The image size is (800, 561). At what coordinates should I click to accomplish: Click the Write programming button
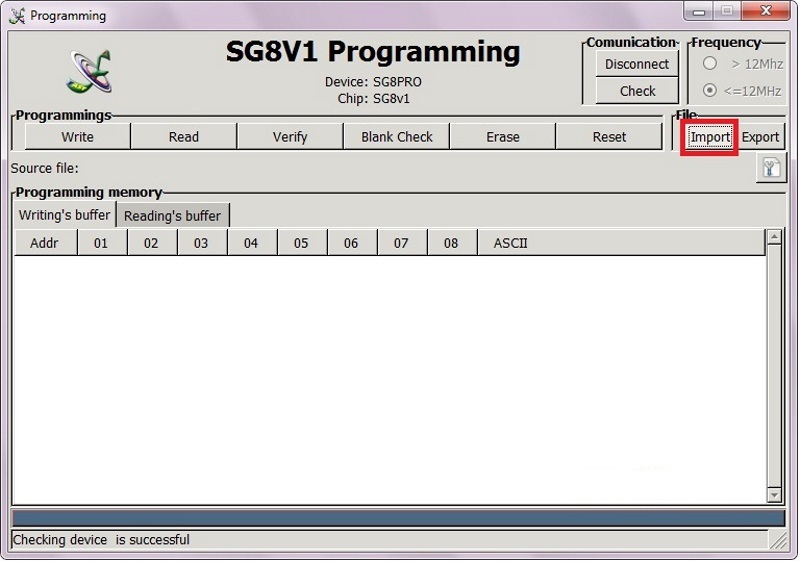click(78, 137)
